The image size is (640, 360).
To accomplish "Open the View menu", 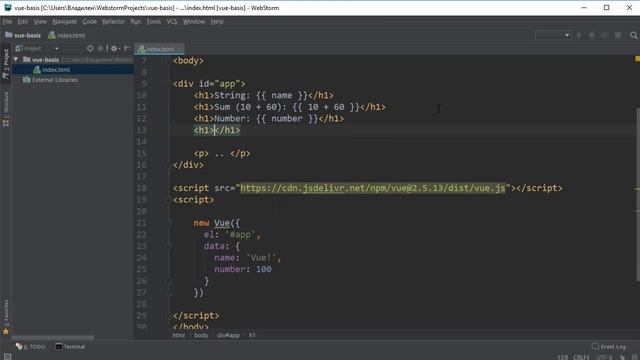I will pyautogui.click(x=40, y=22).
